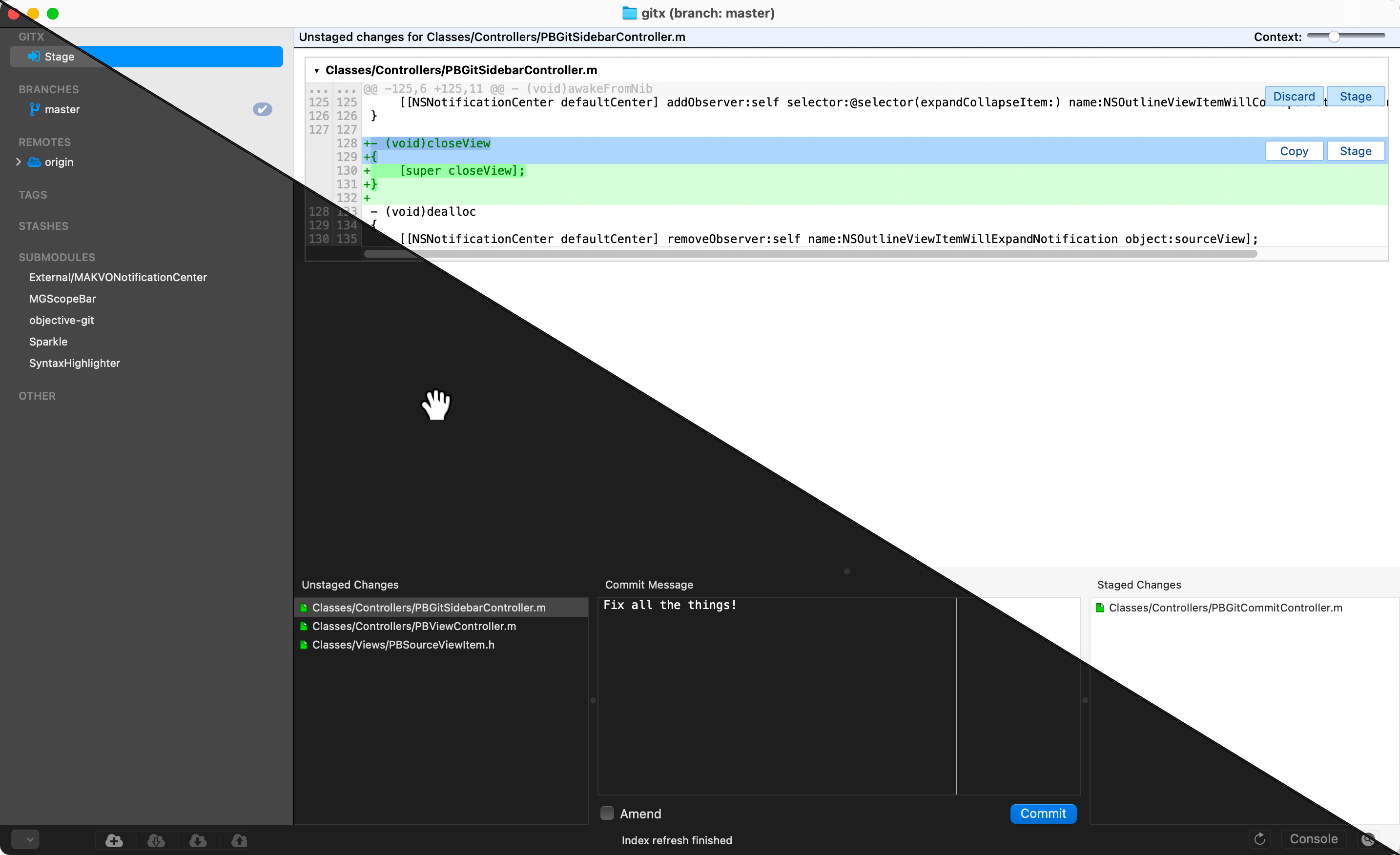Click the push cloud icon with up arrow

point(239,840)
